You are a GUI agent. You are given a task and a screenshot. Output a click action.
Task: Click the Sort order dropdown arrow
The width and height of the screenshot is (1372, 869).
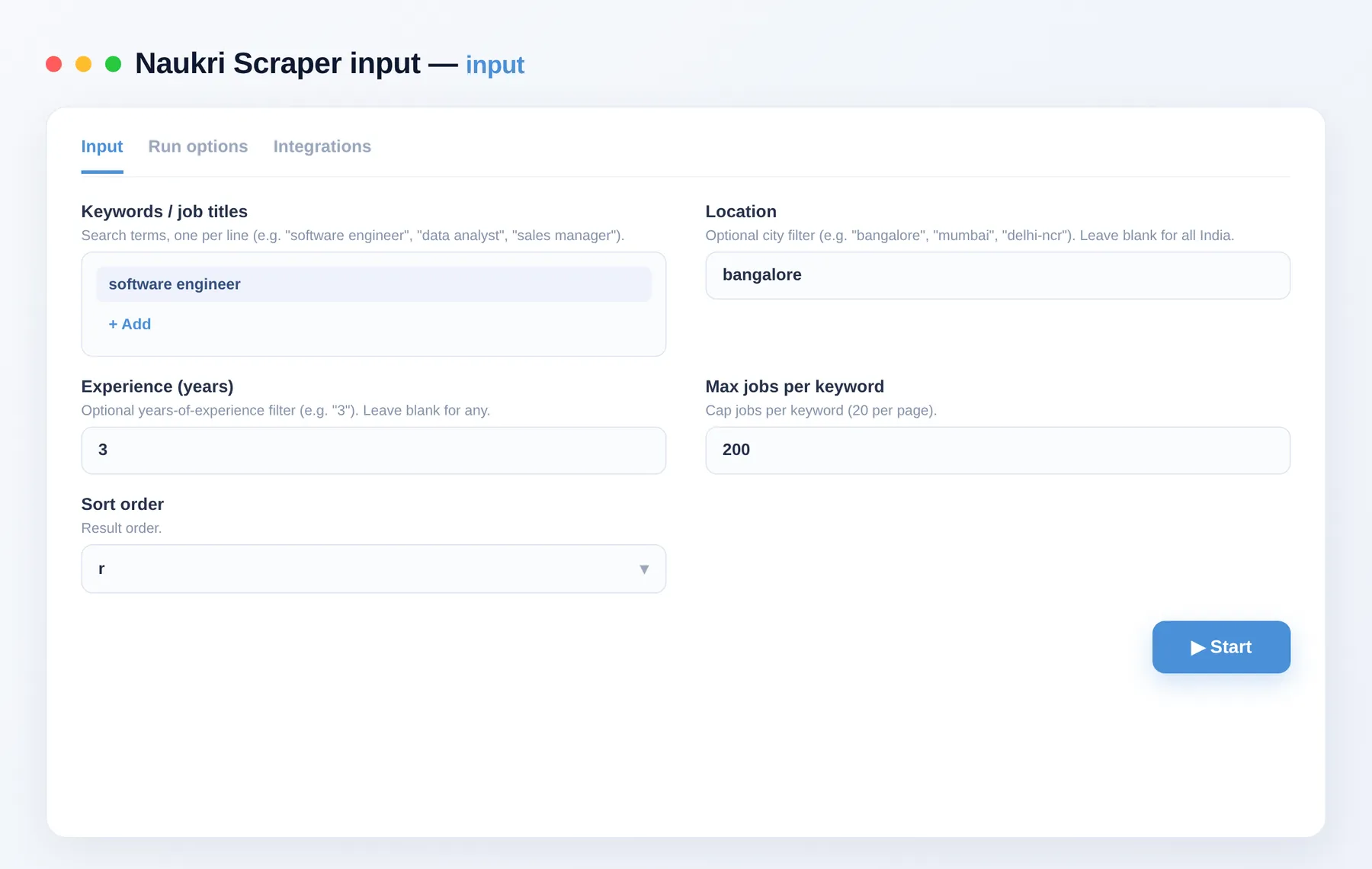tap(644, 569)
